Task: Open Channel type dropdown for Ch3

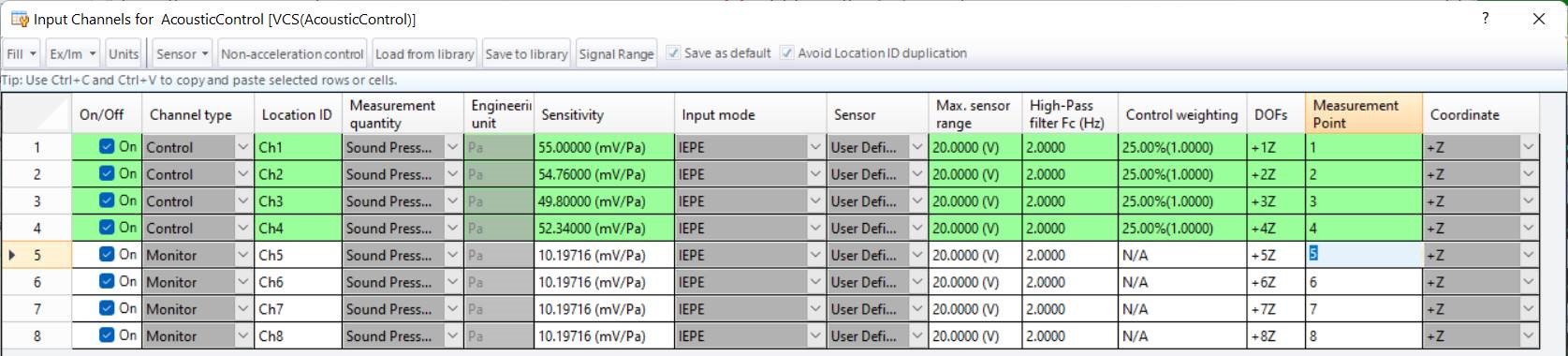Action: tap(243, 200)
